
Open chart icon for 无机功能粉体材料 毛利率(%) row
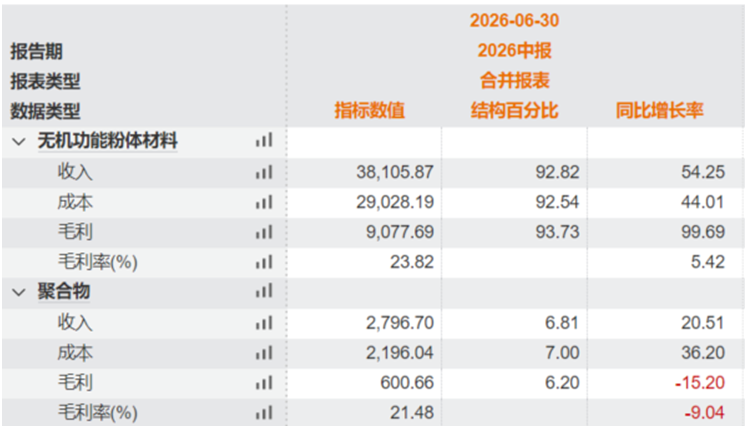(x=264, y=262)
